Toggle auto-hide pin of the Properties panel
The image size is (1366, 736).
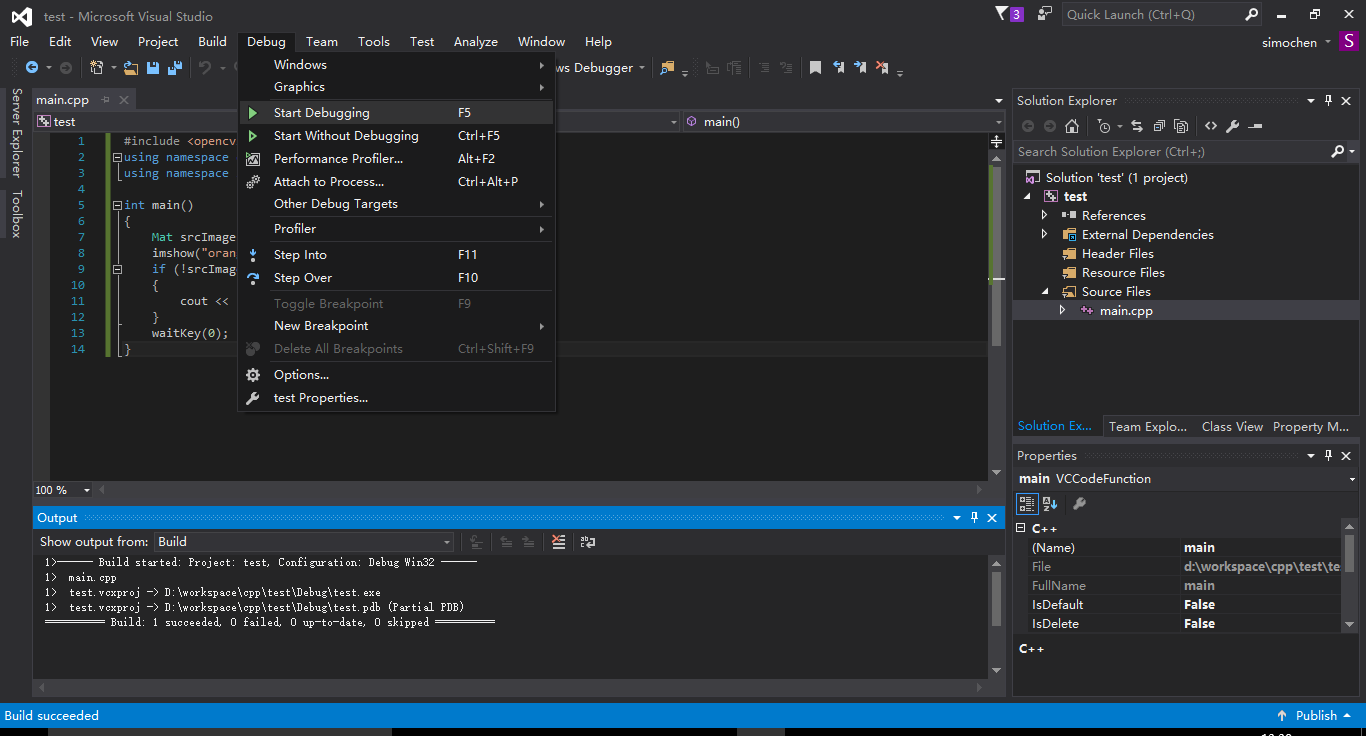(x=1329, y=456)
